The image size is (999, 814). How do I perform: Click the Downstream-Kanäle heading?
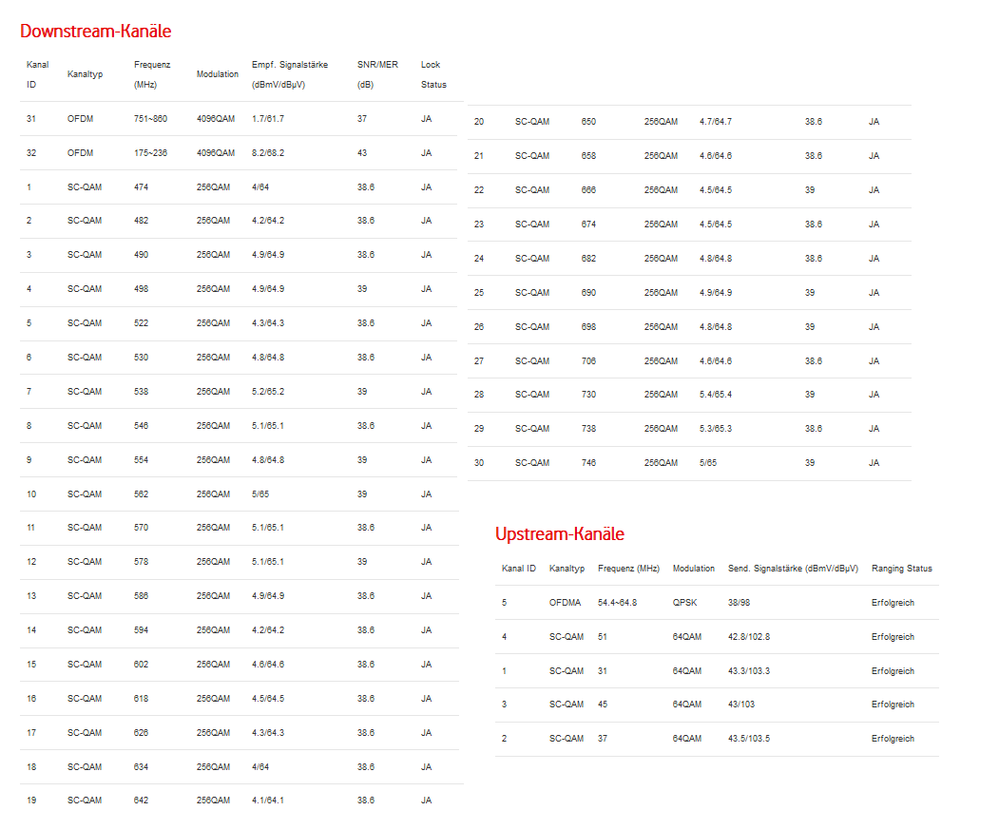(96, 31)
